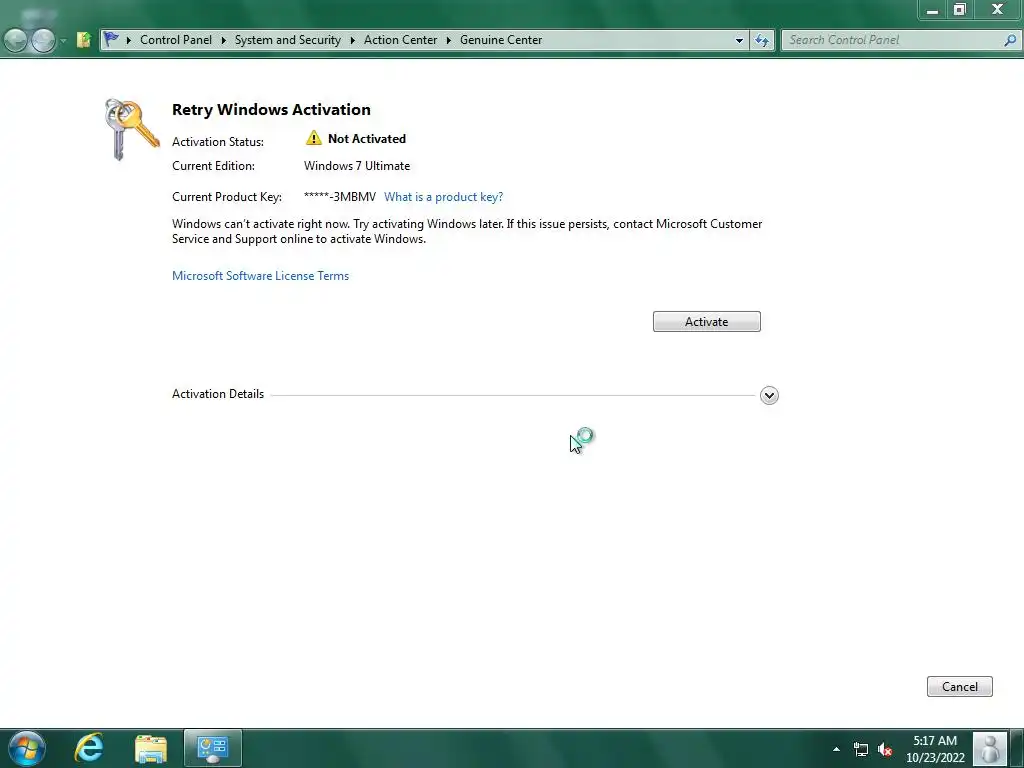
Task: Expand the Activation Details section
Action: pyautogui.click(x=769, y=395)
